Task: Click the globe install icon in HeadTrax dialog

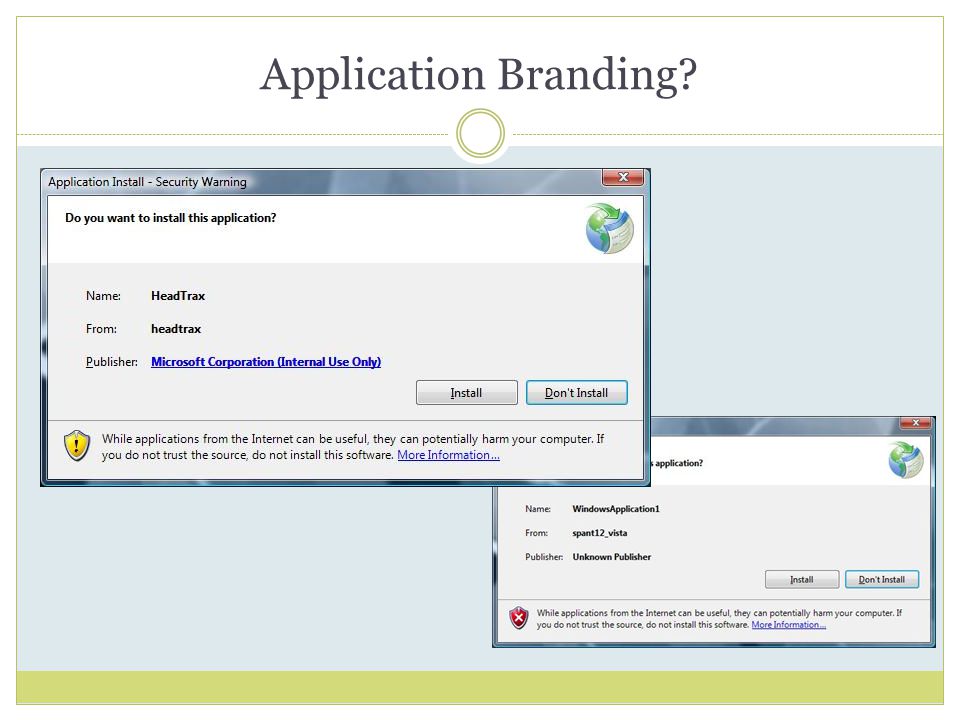Action: [609, 228]
